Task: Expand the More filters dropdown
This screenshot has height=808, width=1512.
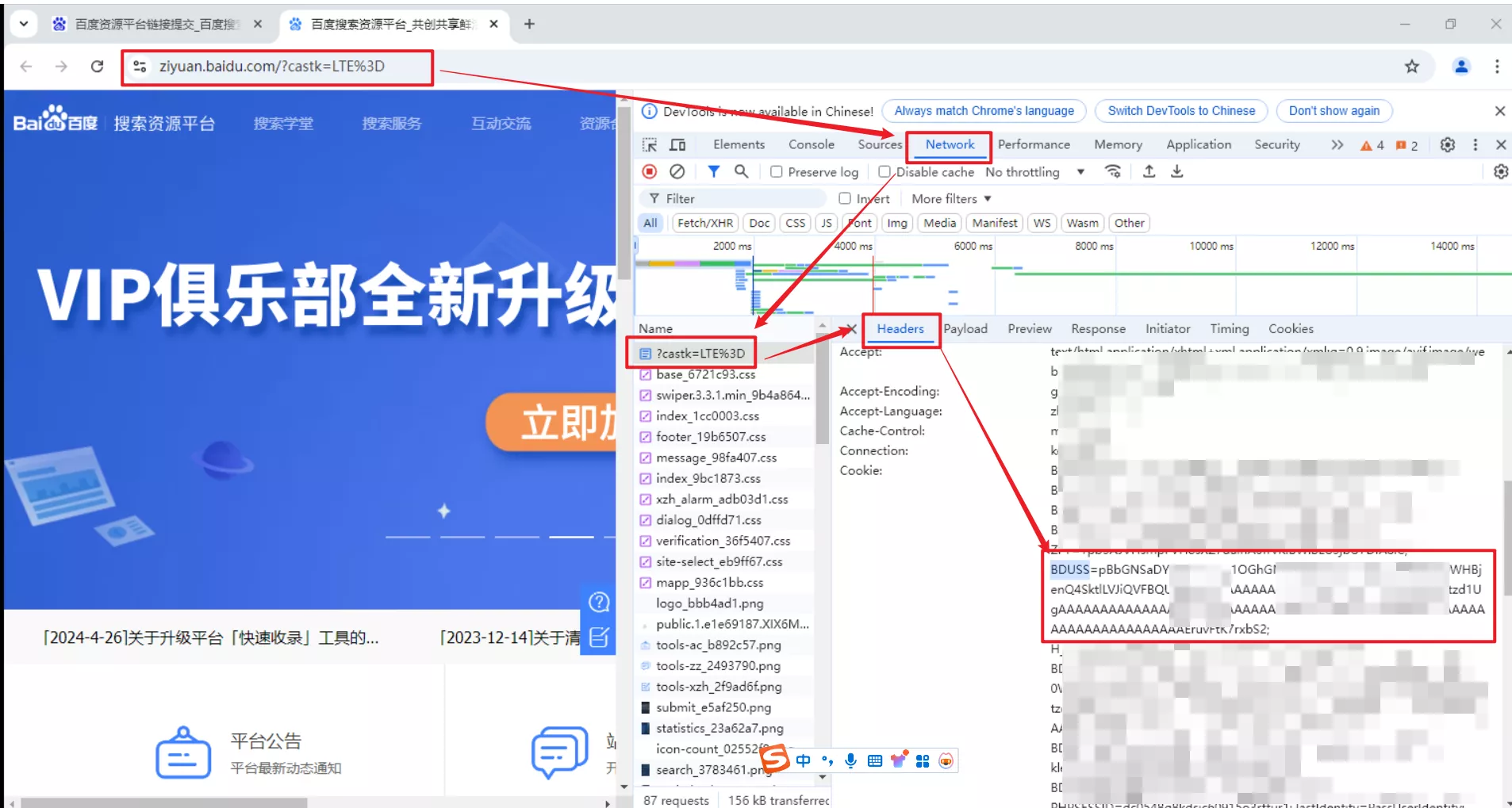Action: [951, 198]
